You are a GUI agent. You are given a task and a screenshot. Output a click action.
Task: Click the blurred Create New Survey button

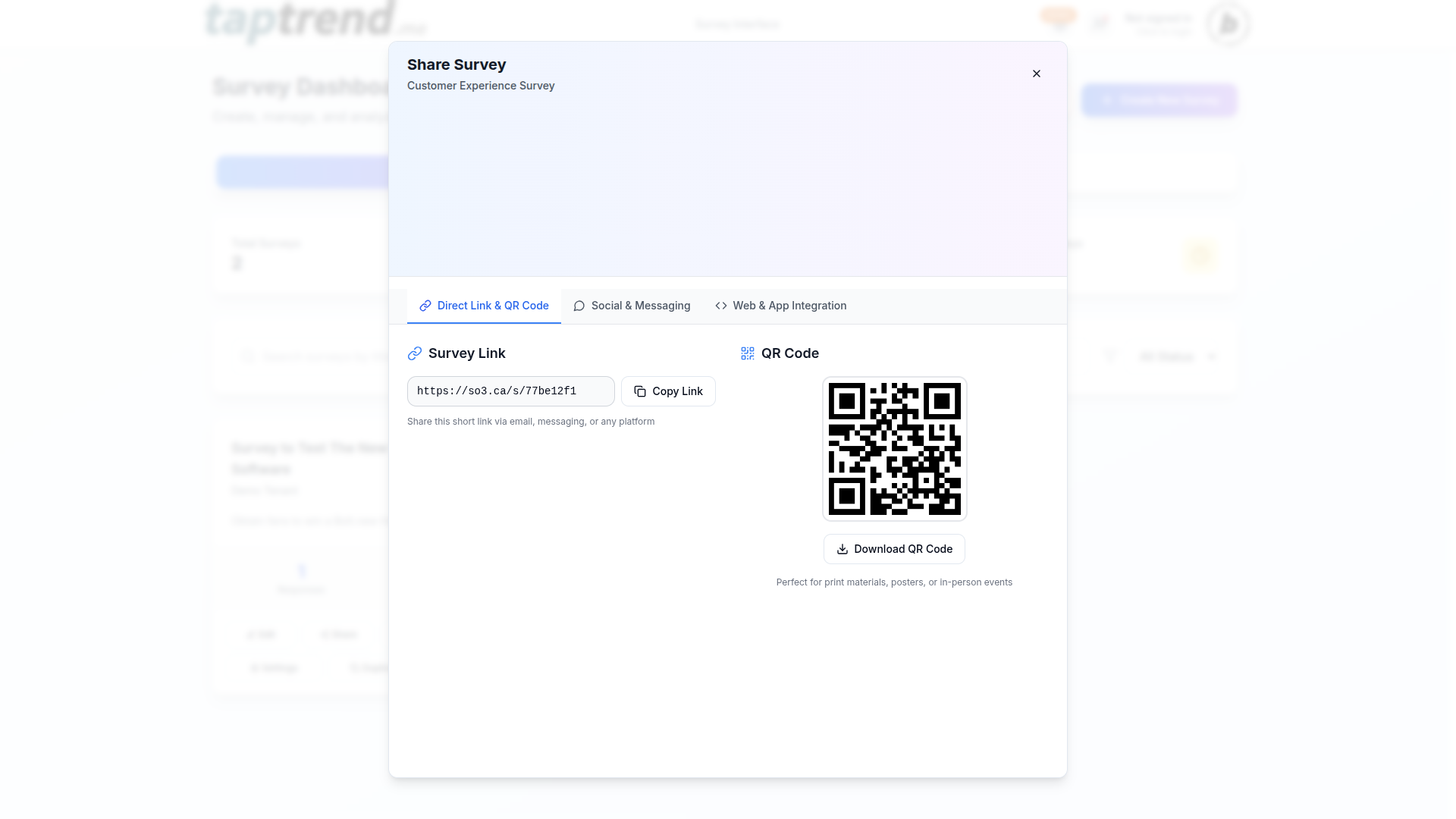click(x=1159, y=100)
